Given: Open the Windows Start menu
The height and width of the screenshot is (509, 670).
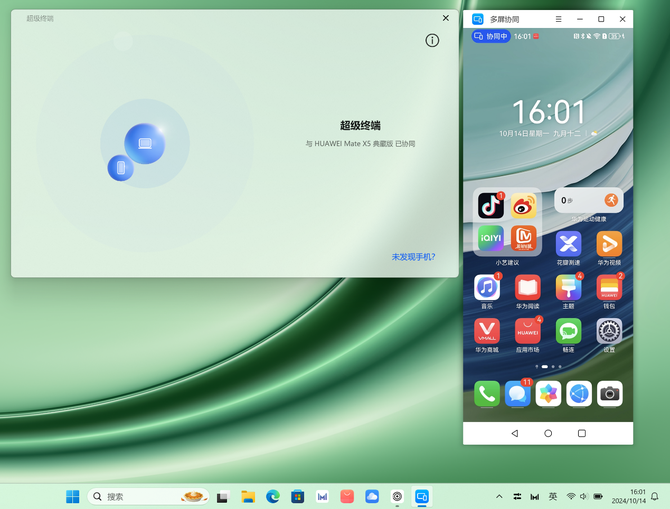Looking at the screenshot, I should (73, 496).
